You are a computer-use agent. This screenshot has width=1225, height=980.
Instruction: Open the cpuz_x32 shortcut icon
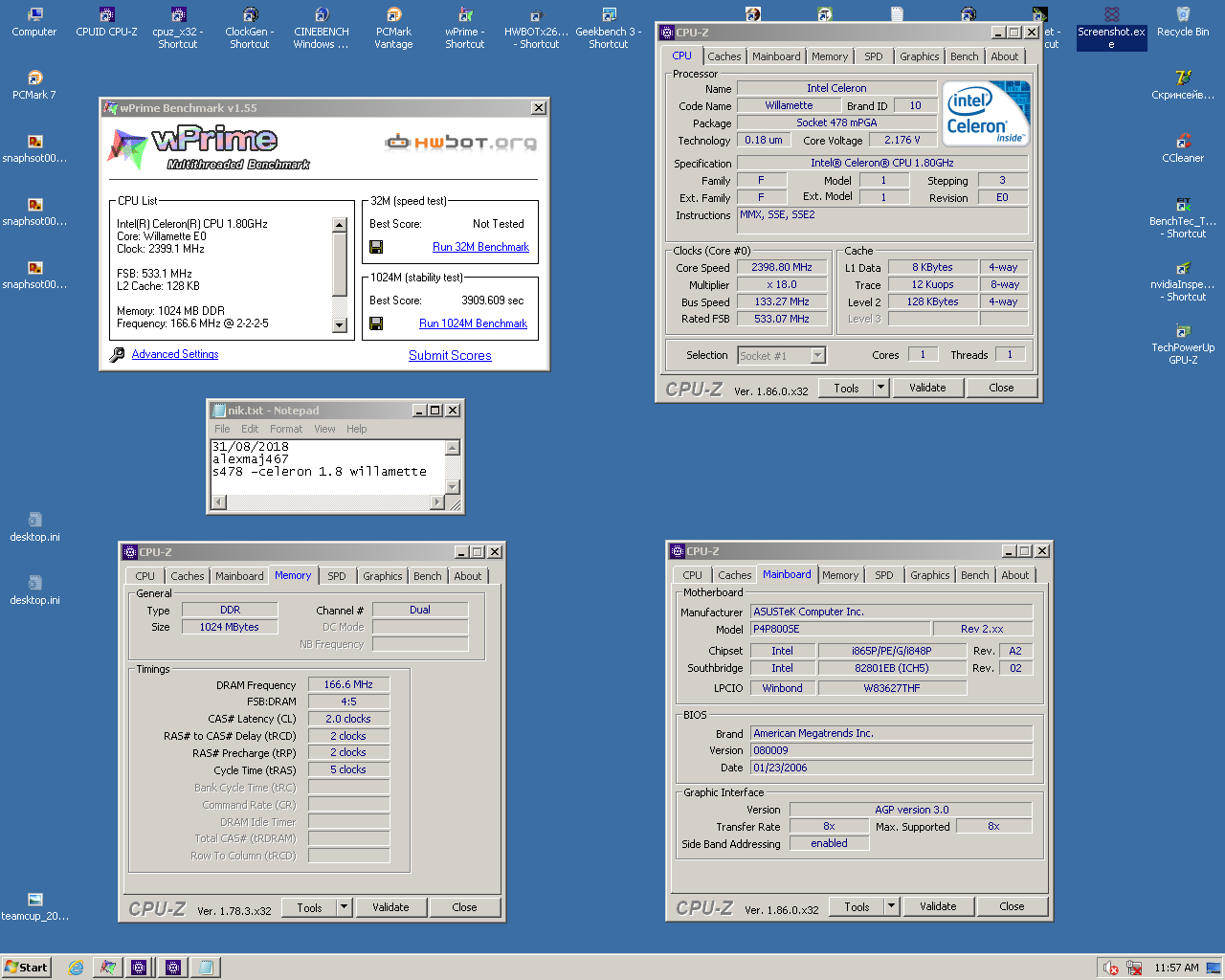click(x=178, y=28)
